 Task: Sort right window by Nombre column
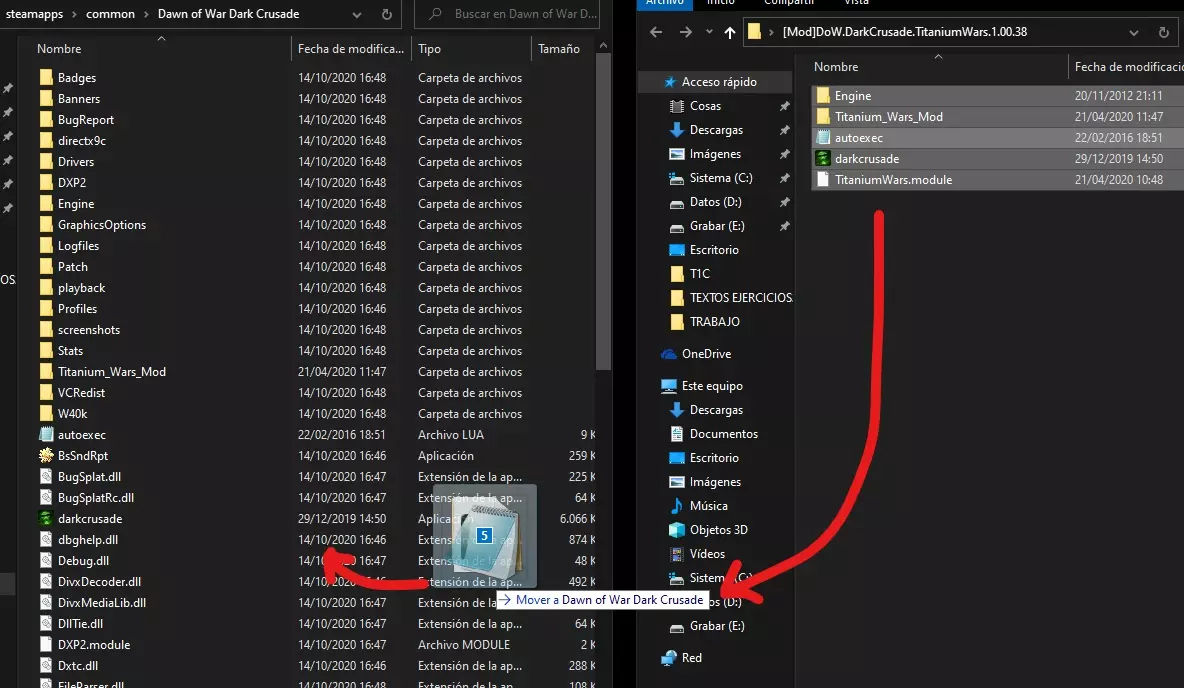(836, 66)
